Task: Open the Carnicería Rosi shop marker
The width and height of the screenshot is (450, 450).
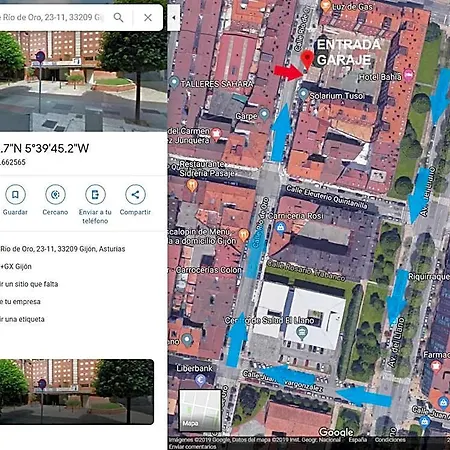Action: click(280, 228)
